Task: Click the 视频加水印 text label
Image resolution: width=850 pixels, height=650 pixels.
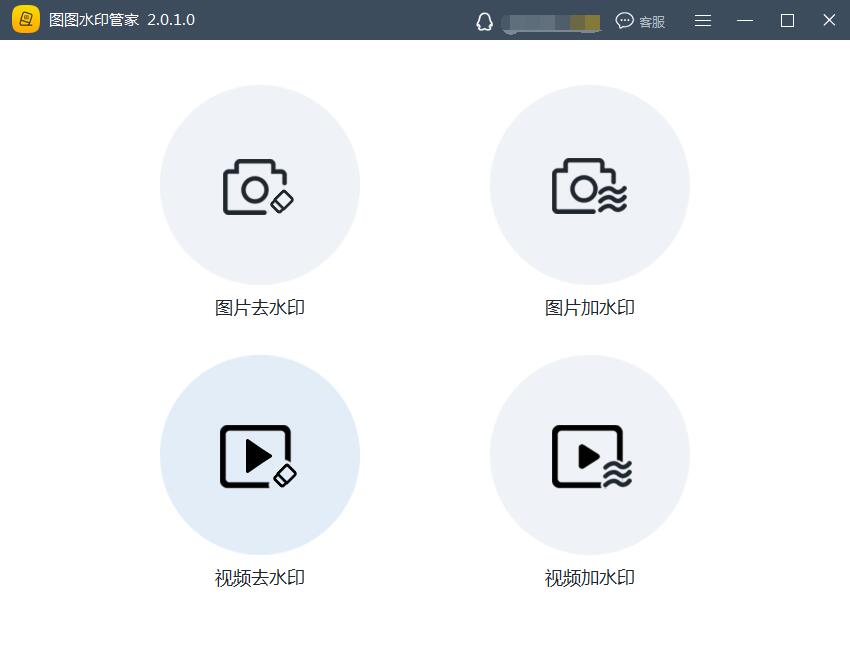Action: tap(590, 578)
